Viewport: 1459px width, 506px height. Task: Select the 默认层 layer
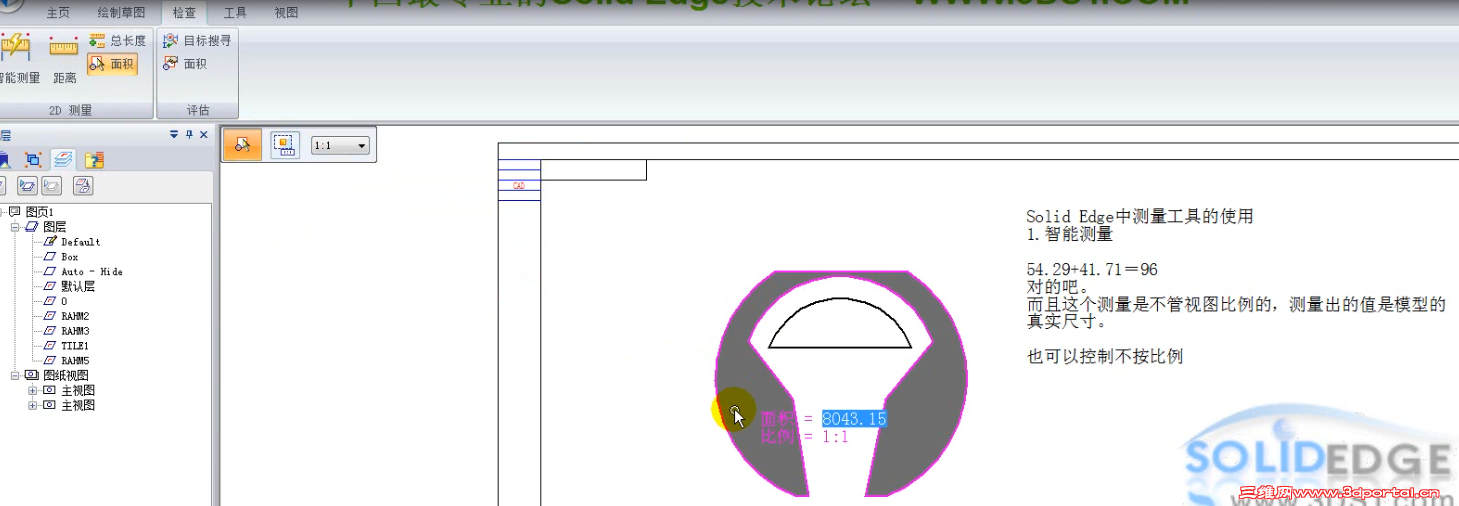point(78,286)
